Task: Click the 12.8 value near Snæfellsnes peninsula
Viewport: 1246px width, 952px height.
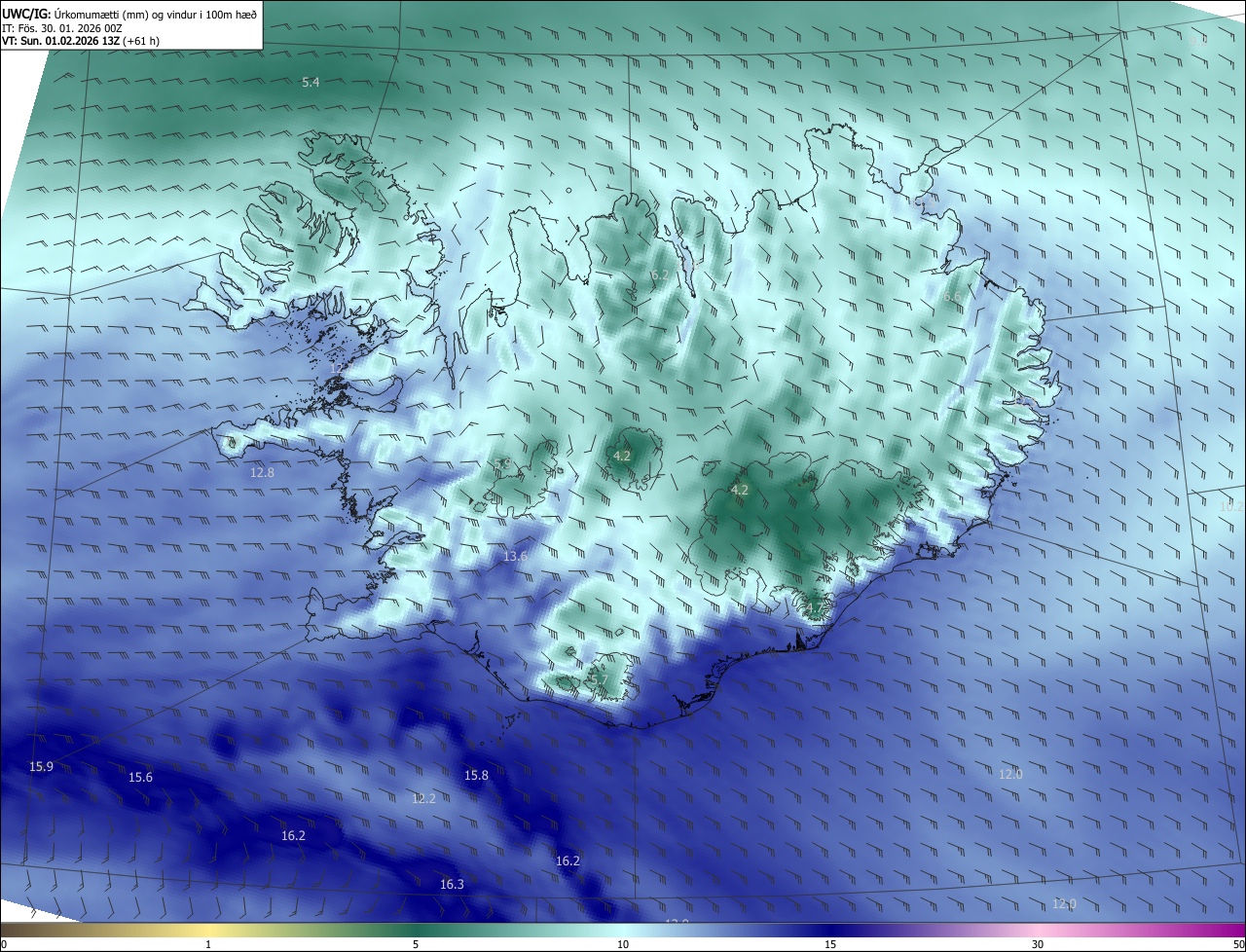Action: coord(262,472)
